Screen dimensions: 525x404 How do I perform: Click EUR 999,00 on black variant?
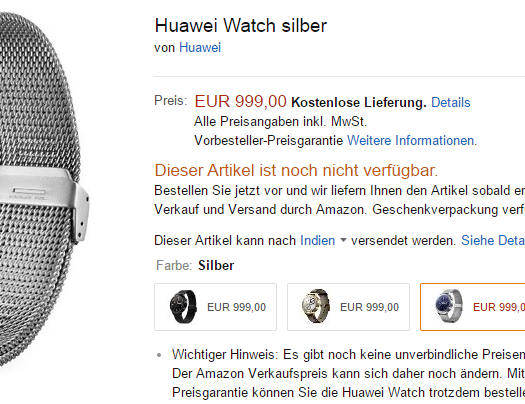click(x=236, y=307)
